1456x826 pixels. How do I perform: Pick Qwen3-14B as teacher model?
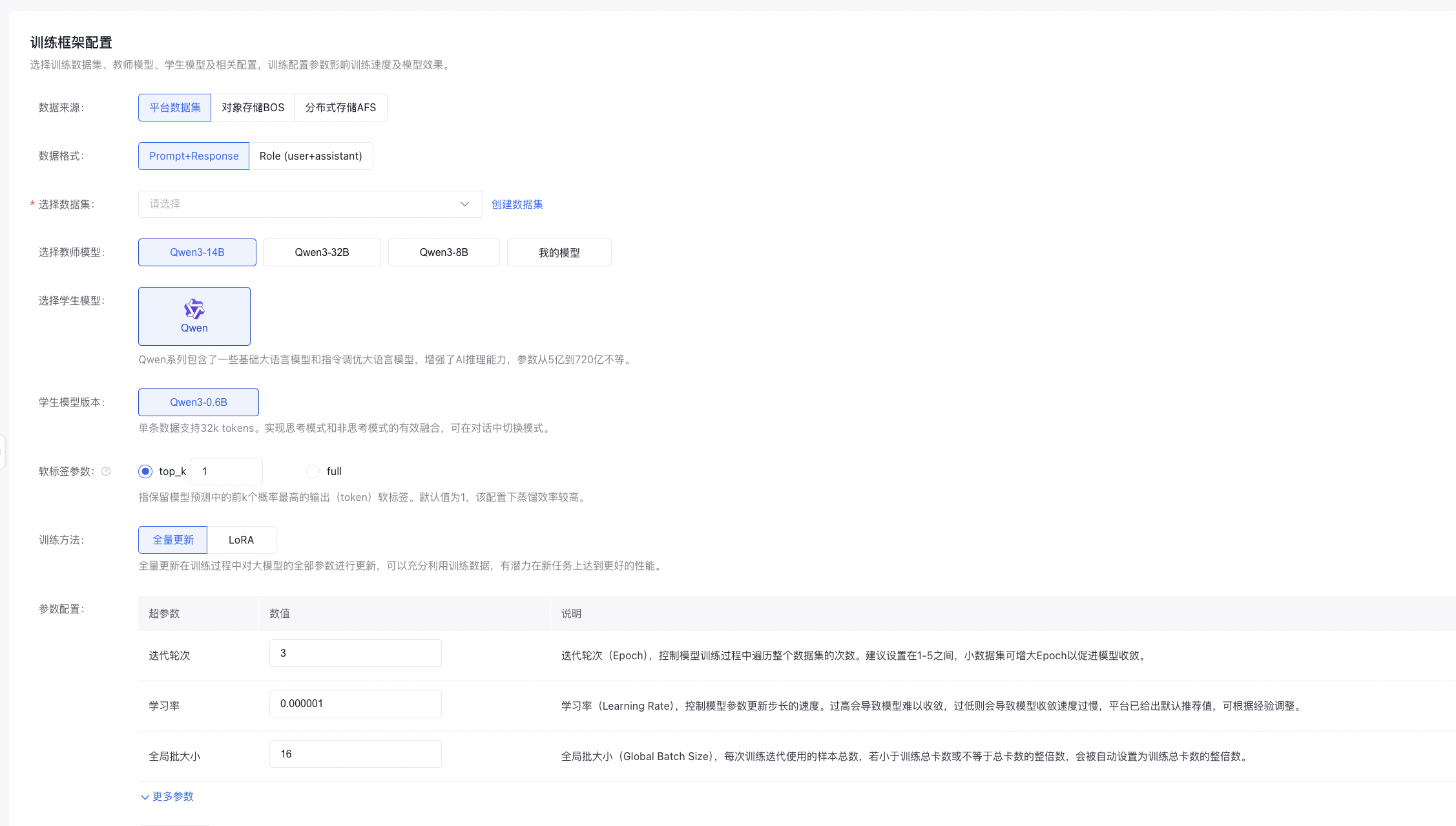coord(197,252)
